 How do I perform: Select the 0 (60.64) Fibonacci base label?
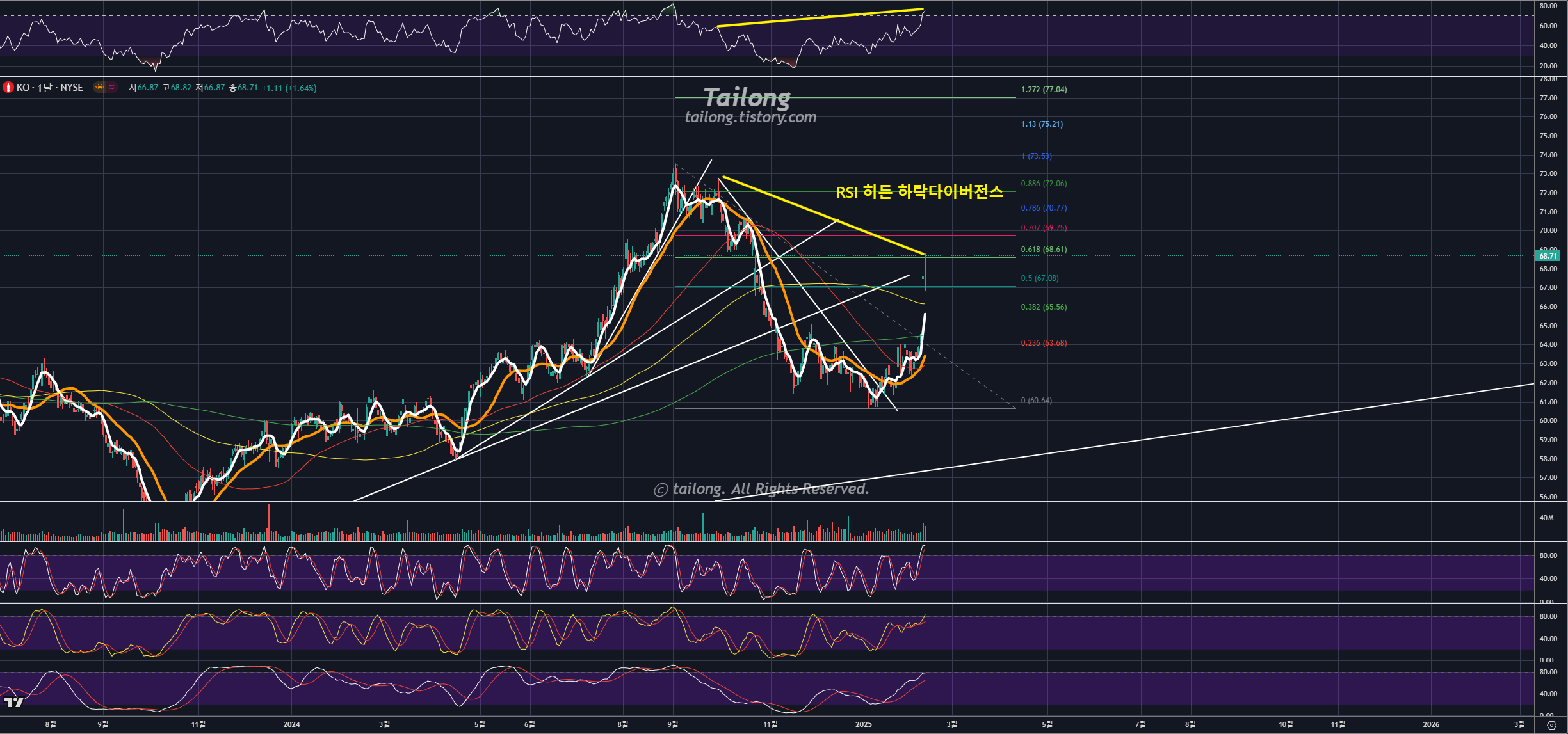click(x=1036, y=401)
